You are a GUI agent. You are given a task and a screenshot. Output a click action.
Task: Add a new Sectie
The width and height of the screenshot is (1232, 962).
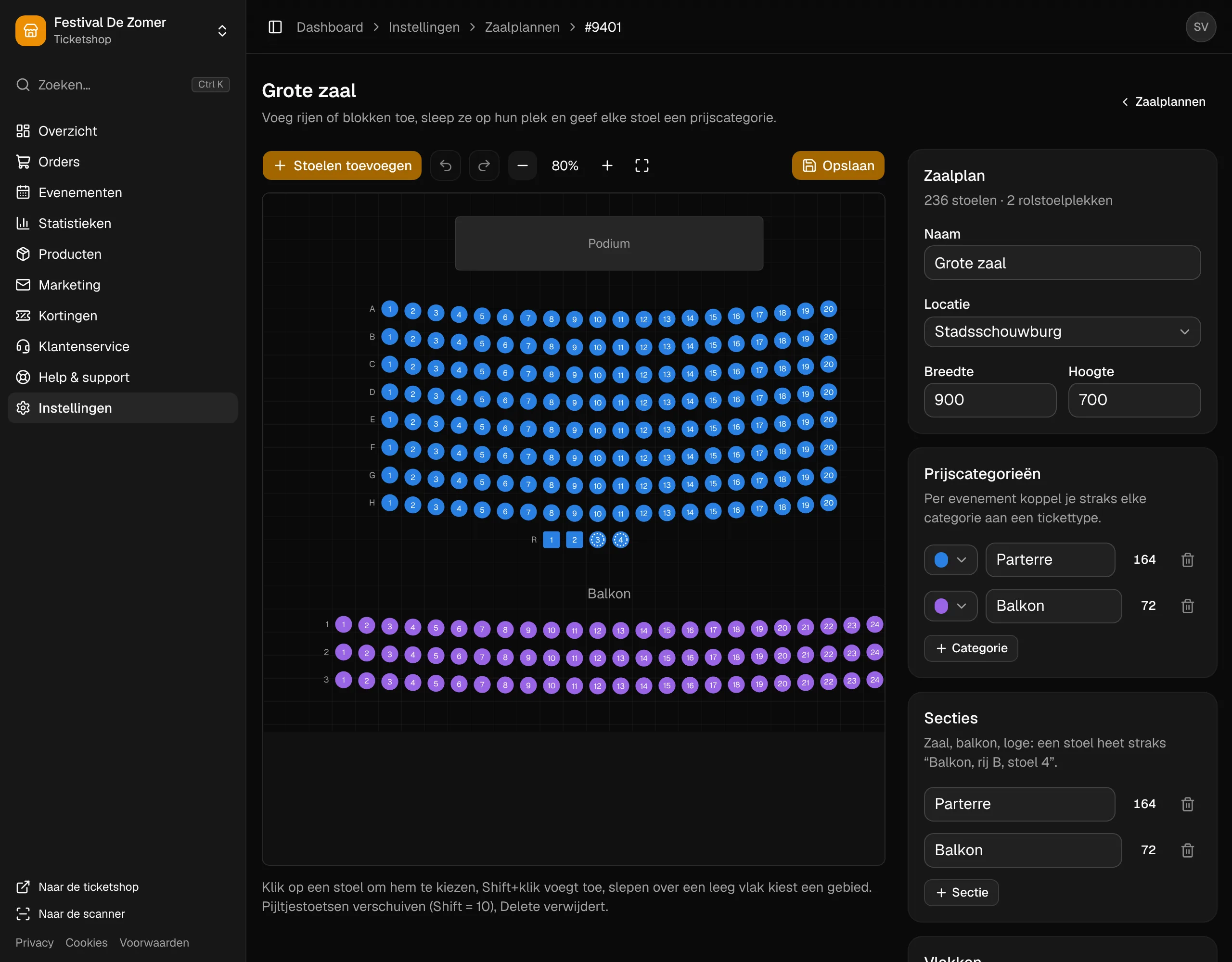(x=961, y=893)
